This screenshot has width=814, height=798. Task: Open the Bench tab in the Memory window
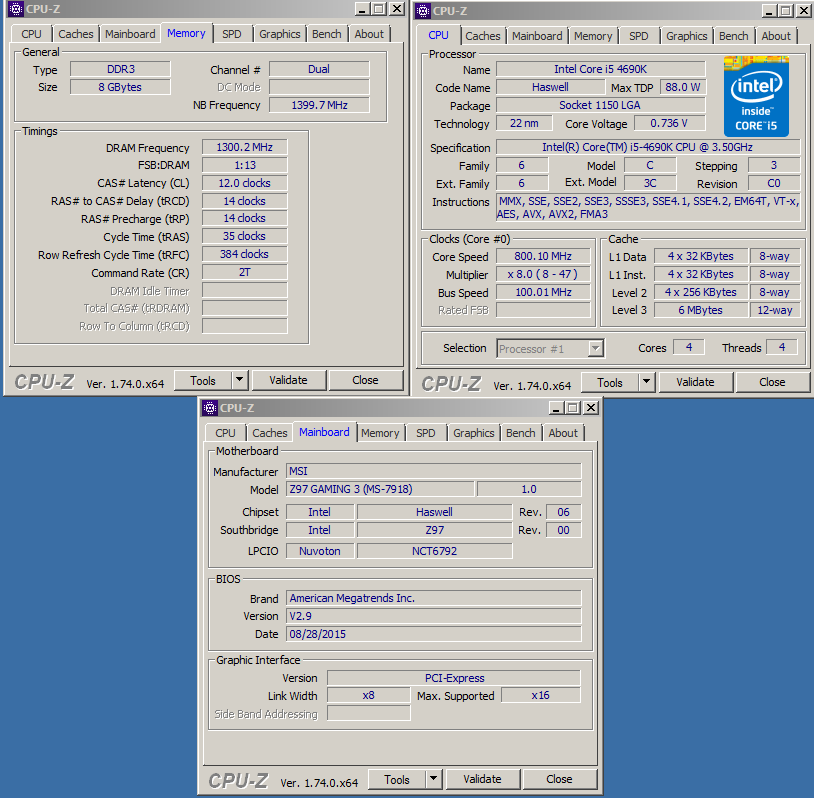pos(327,34)
